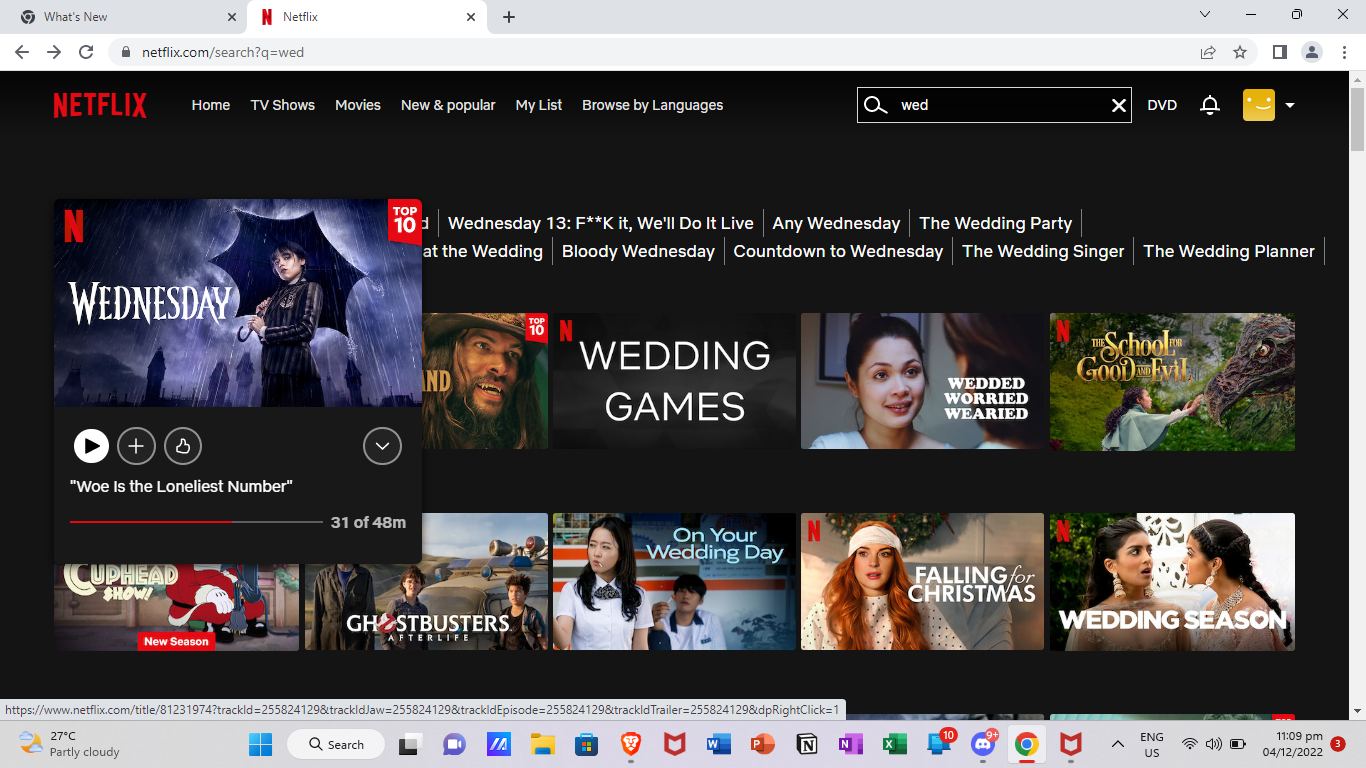
Task: Open Excel from the taskbar
Action: [x=894, y=744]
